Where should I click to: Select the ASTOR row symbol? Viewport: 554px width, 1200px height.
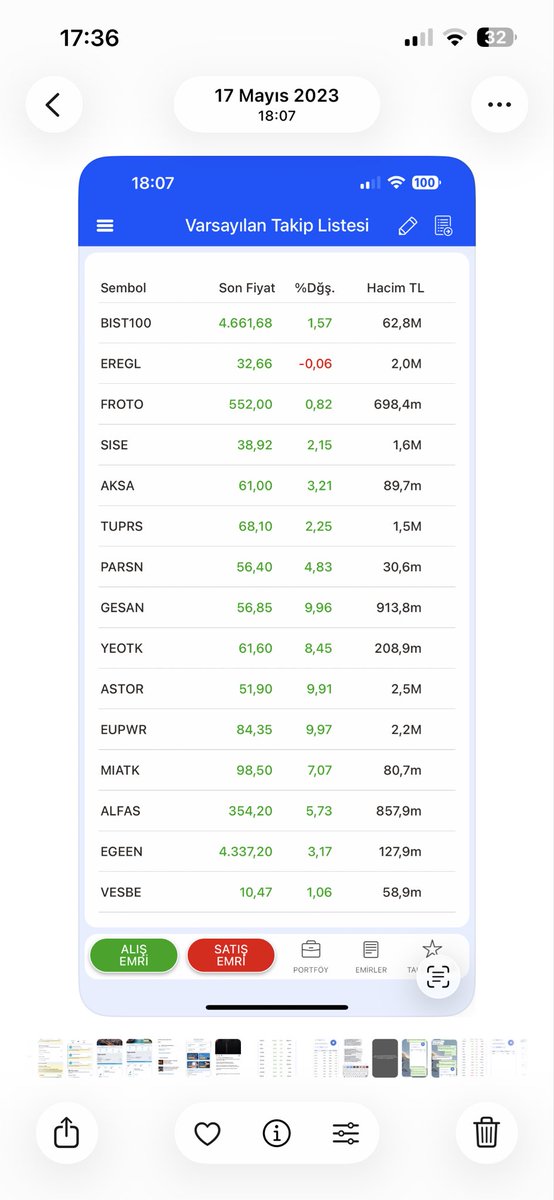pyautogui.click(x=122, y=689)
